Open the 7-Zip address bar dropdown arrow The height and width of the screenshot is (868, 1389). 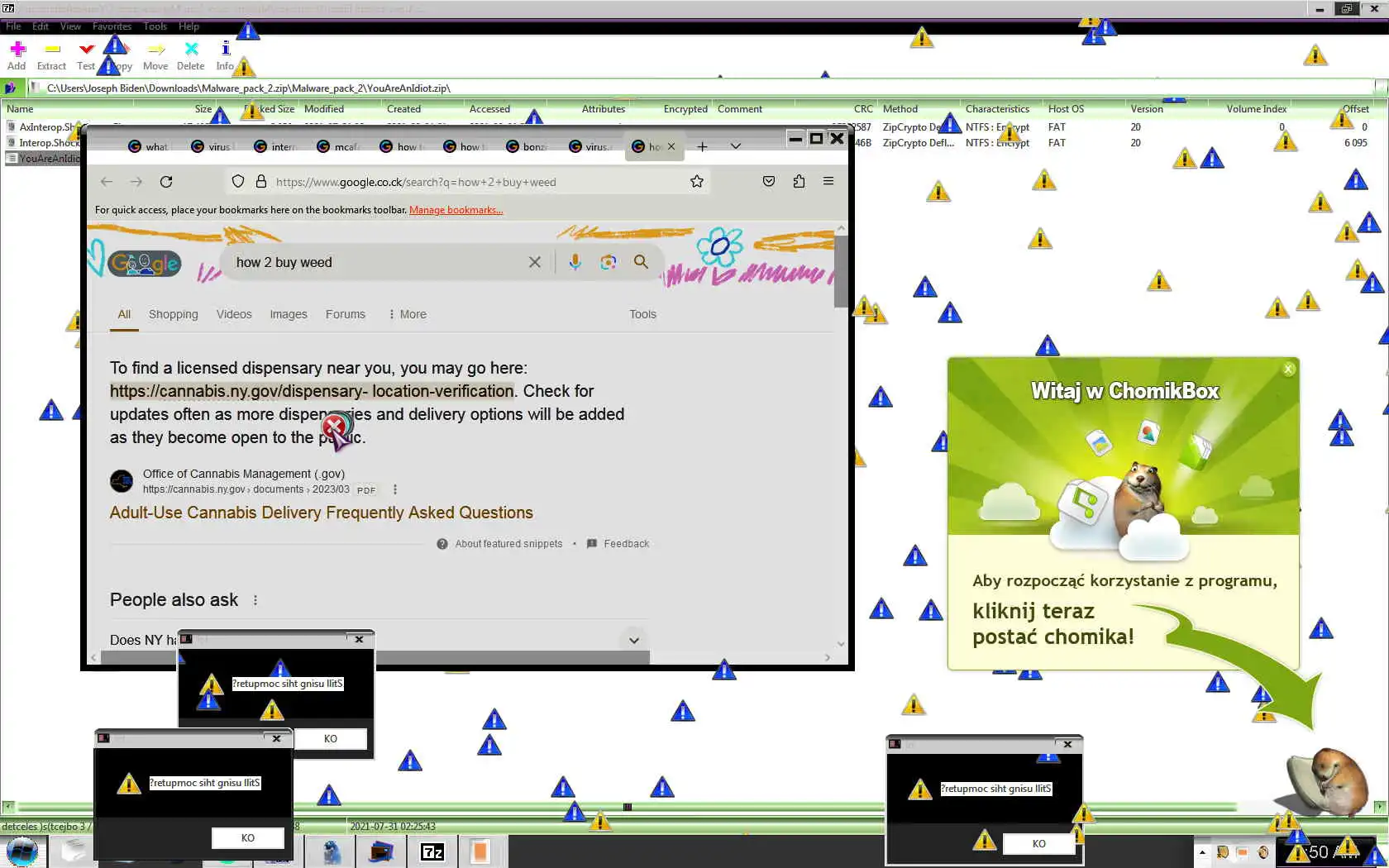tap(1381, 88)
